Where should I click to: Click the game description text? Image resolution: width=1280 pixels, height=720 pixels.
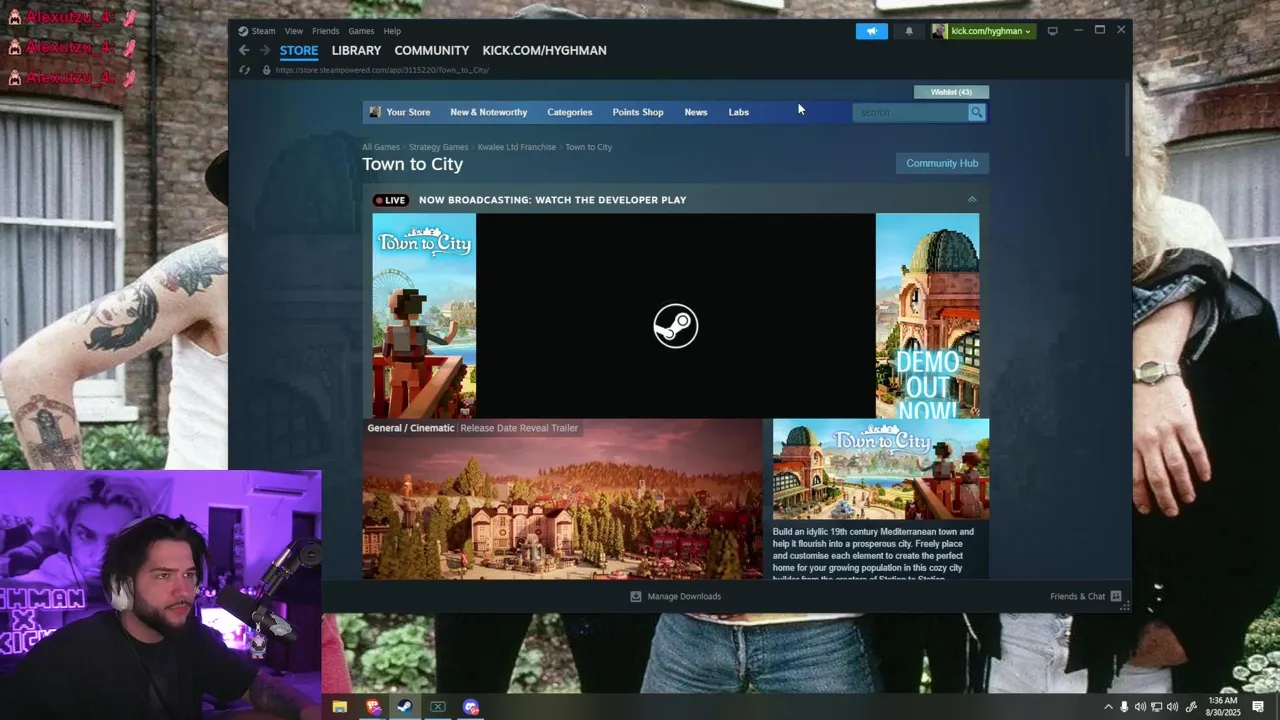873,555
